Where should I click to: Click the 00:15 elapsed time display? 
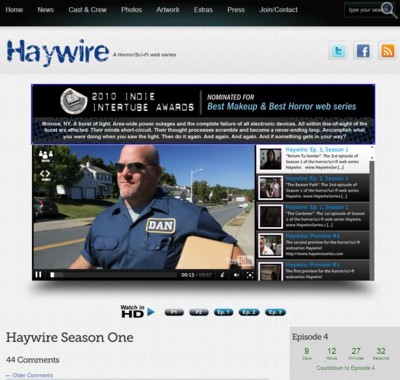pyautogui.click(x=188, y=275)
